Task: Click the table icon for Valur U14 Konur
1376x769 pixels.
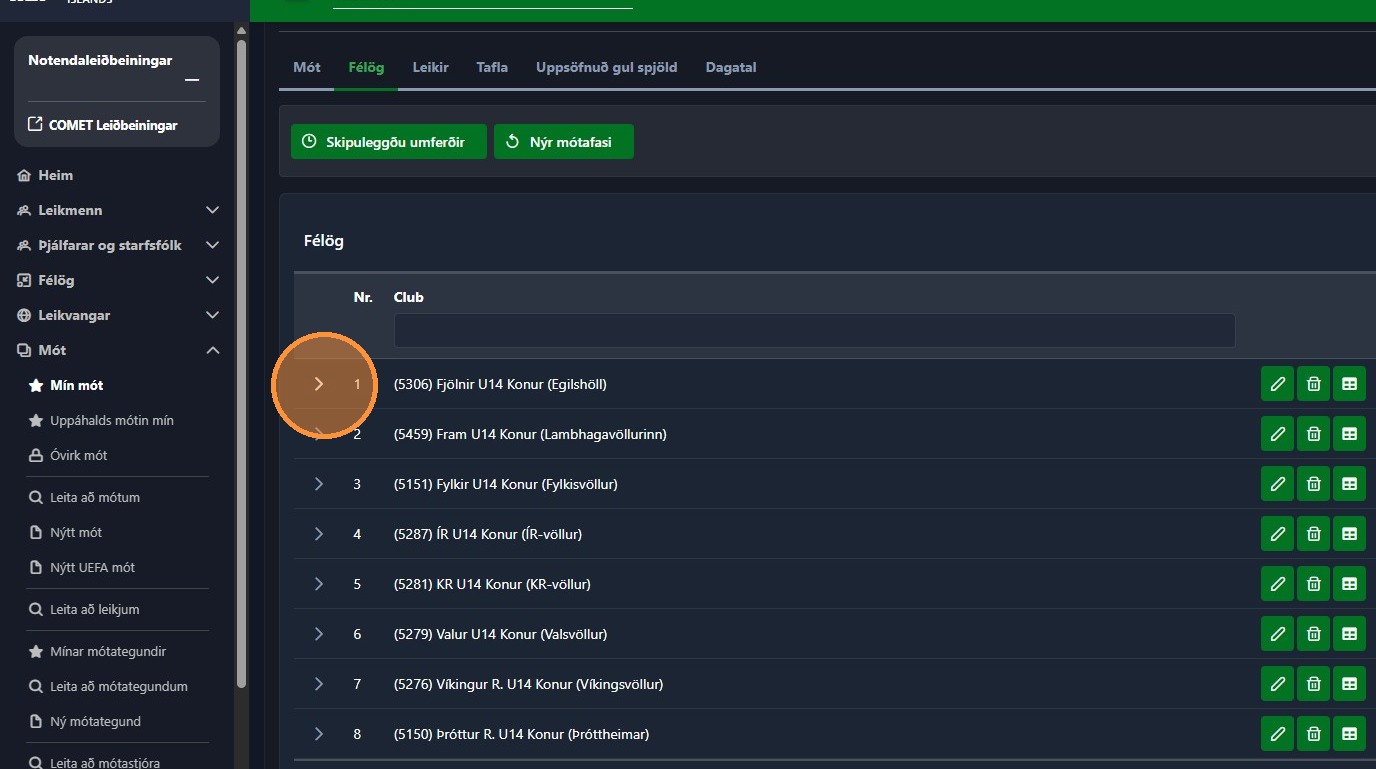Action: [1349, 634]
